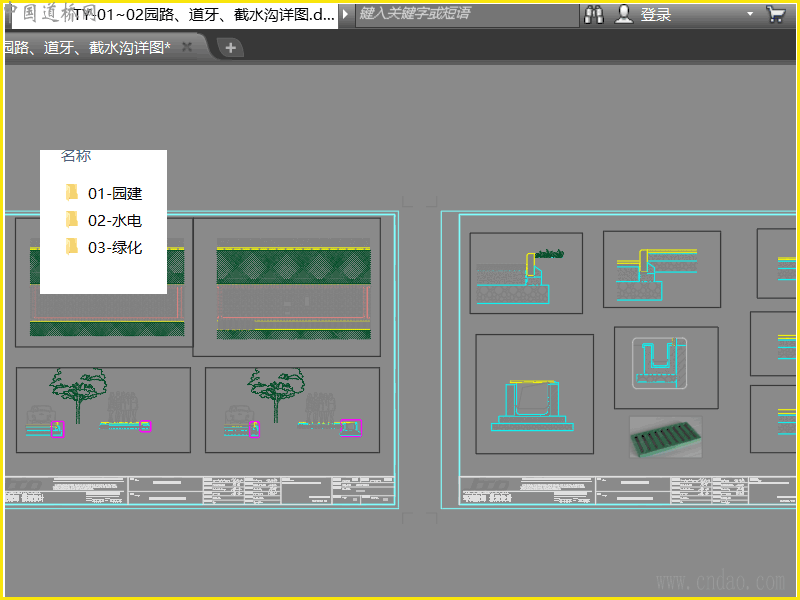Open the shopping cart icon
This screenshot has width=800, height=600.
(x=776, y=14)
